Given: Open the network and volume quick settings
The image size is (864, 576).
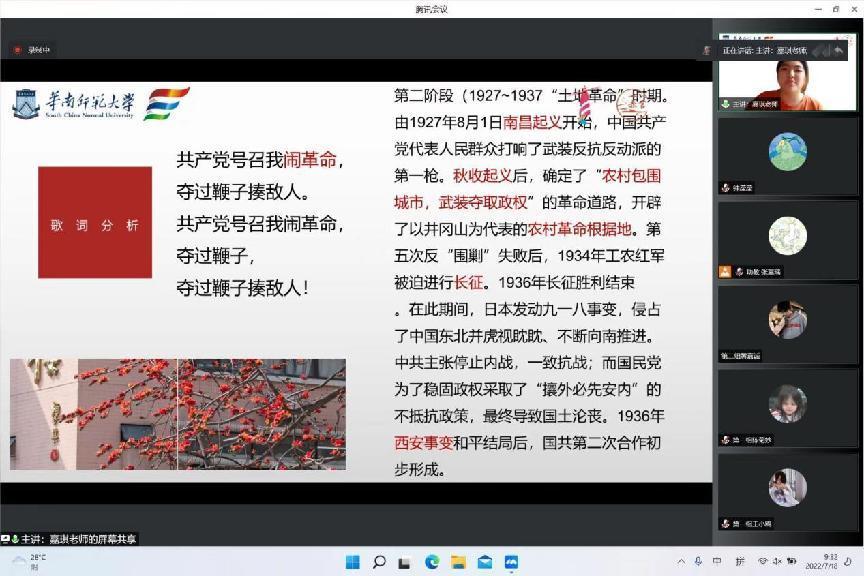Looking at the screenshot, I should pyautogui.click(x=770, y=562).
